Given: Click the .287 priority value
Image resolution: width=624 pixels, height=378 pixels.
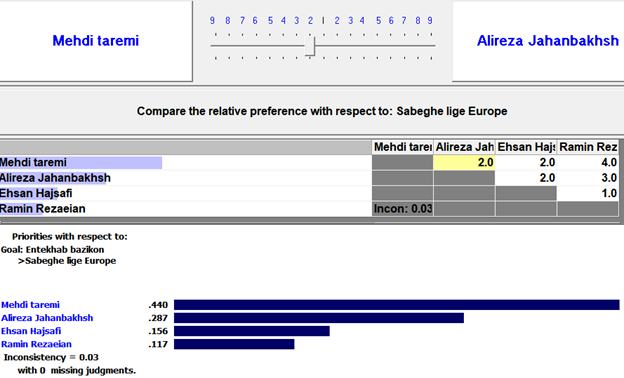Looking at the screenshot, I should point(158,318).
